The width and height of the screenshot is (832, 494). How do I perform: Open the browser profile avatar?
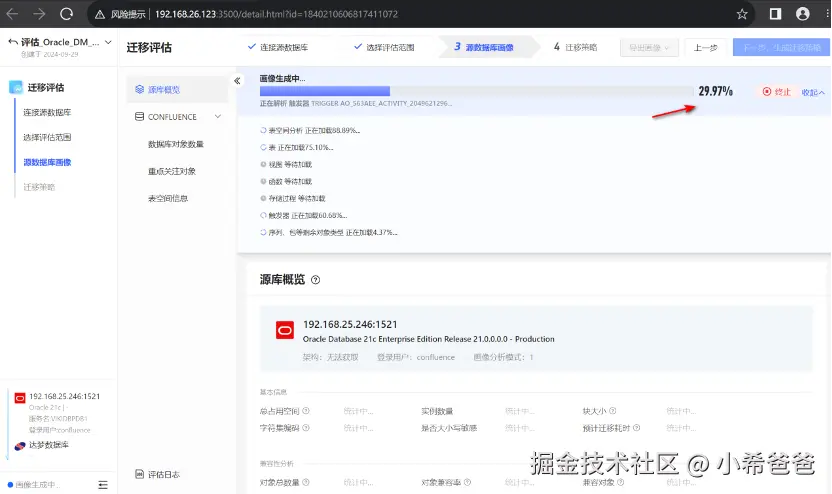(803, 14)
